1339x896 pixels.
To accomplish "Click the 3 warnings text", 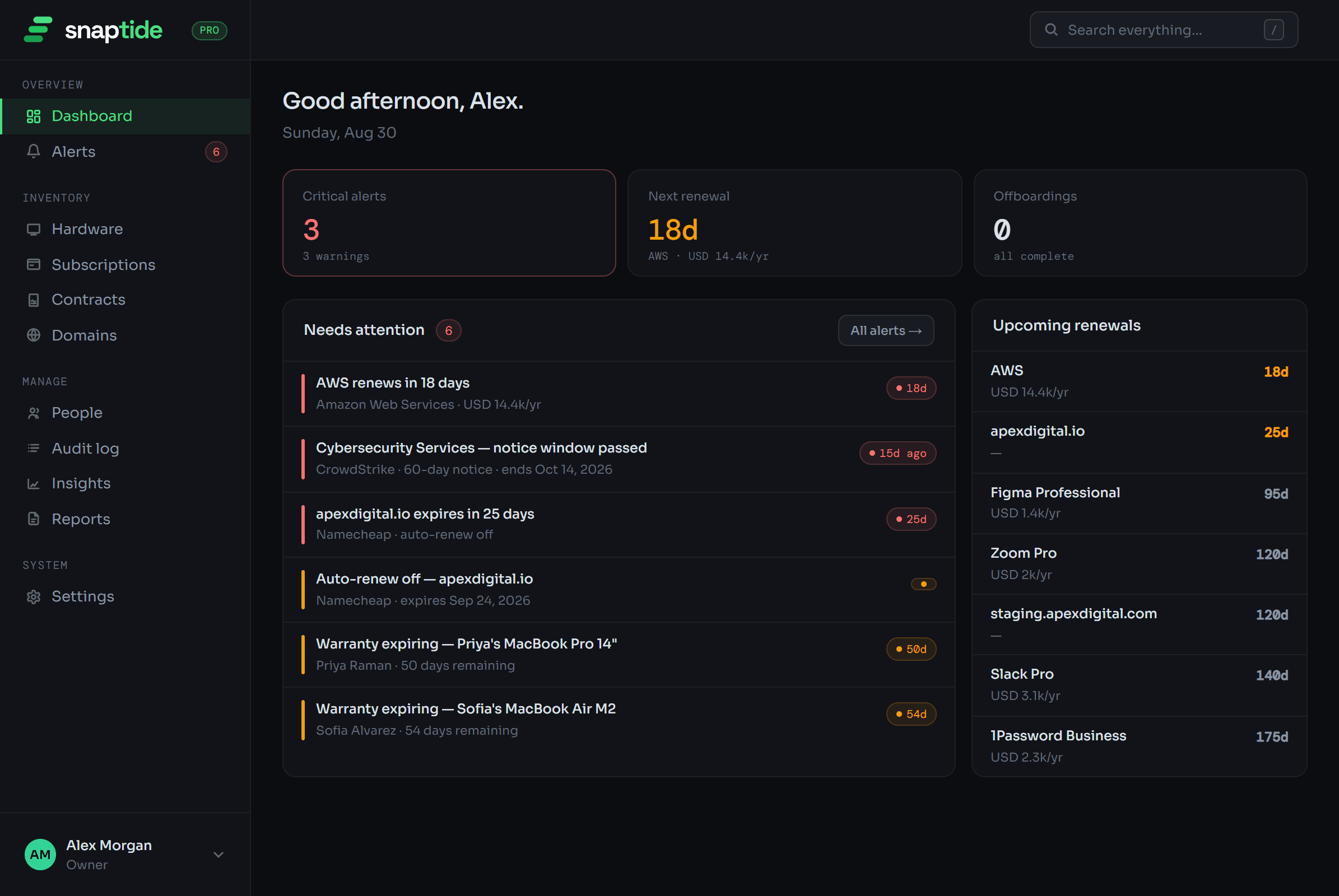I will click(x=336, y=256).
